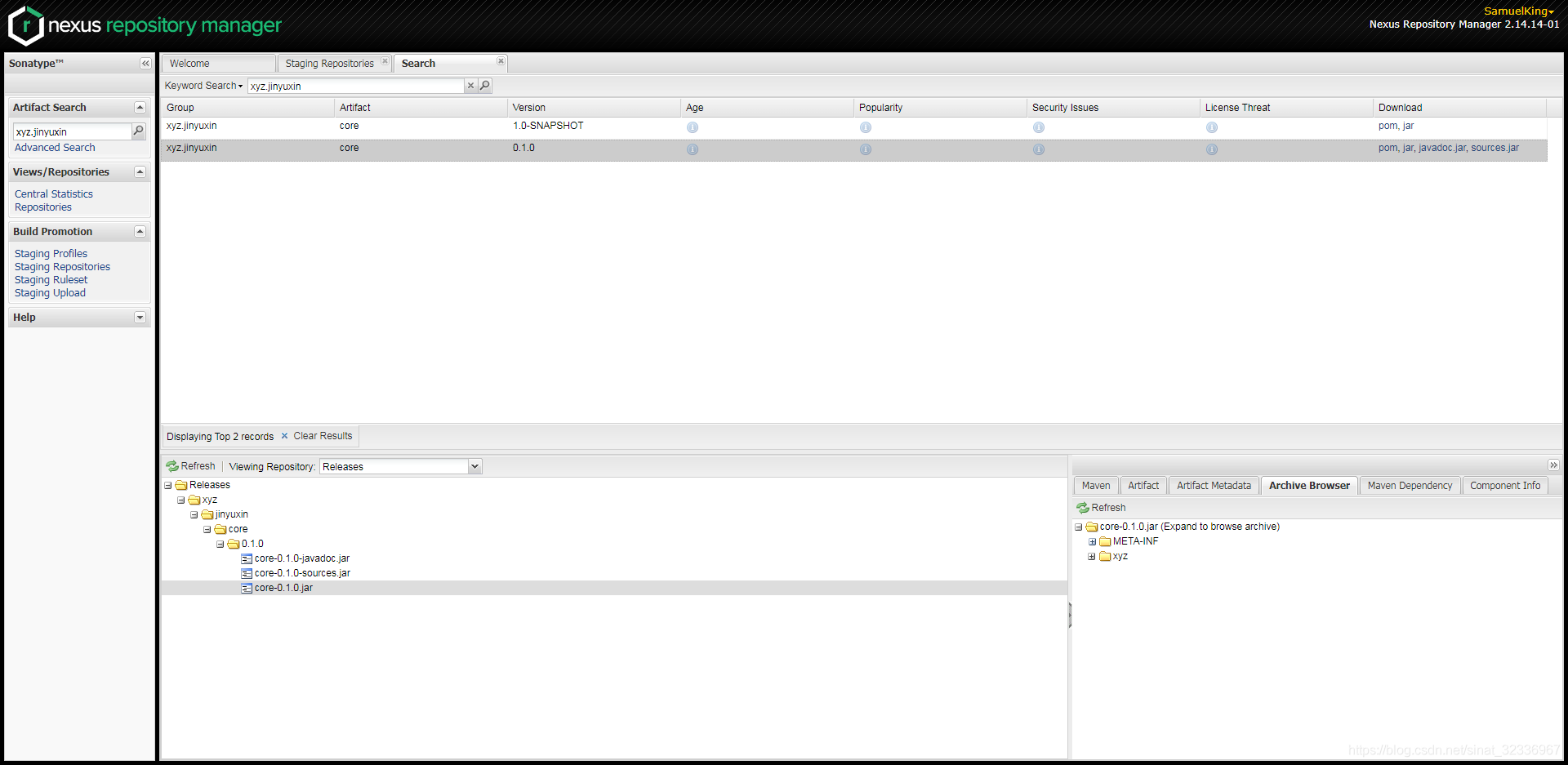Sort by Group column header
The image size is (1568, 765).
click(x=247, y=108)
